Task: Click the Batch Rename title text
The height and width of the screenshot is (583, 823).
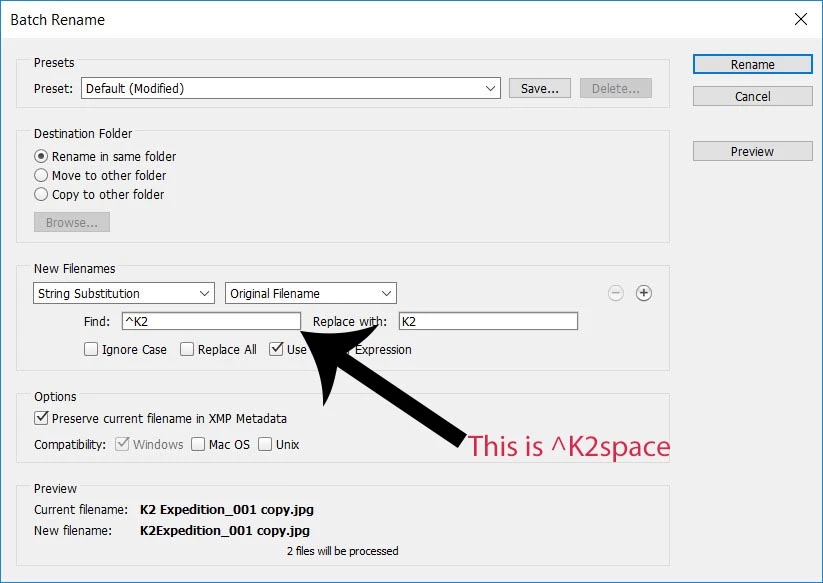Action: [58, 20]
